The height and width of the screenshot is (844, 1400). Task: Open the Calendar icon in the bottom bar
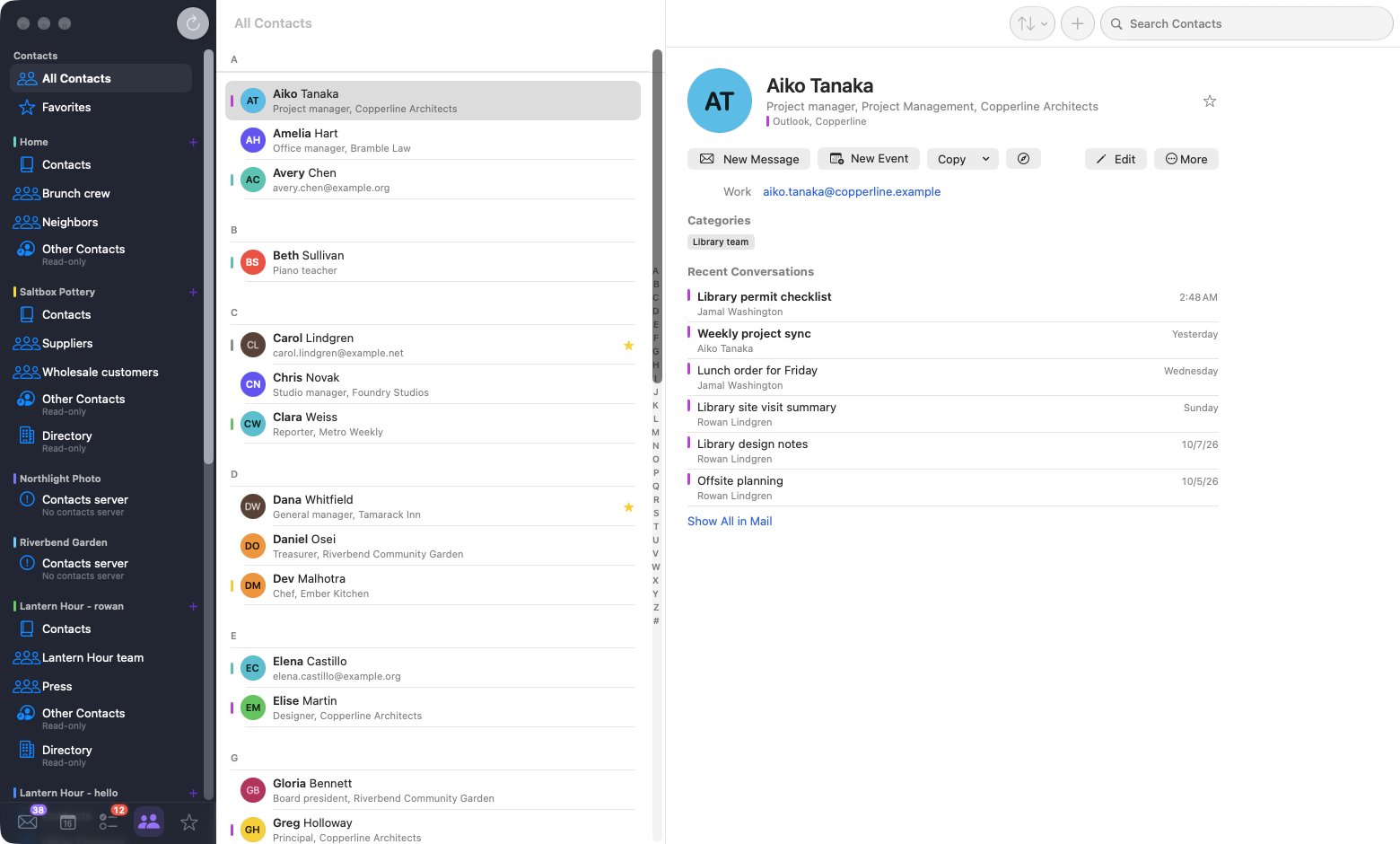[68, 822]
